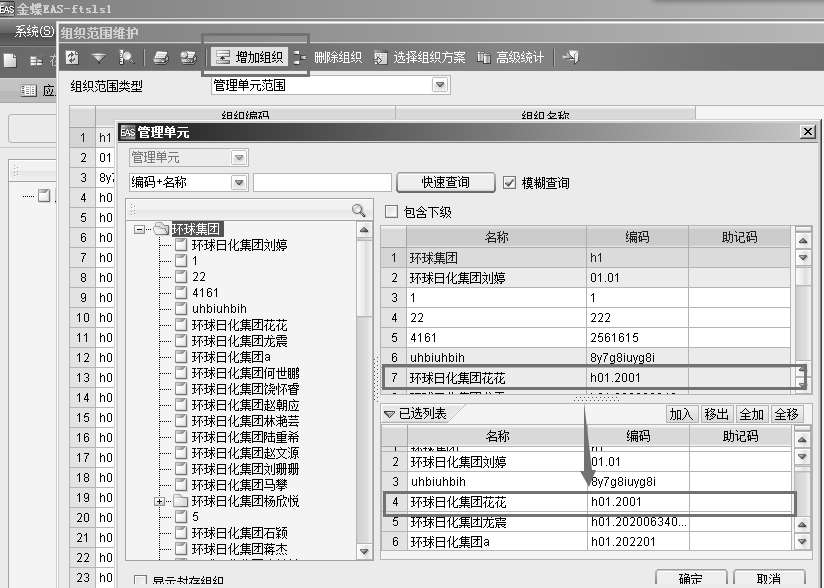Click the print icon in toolbar

(x=161, y=57)
